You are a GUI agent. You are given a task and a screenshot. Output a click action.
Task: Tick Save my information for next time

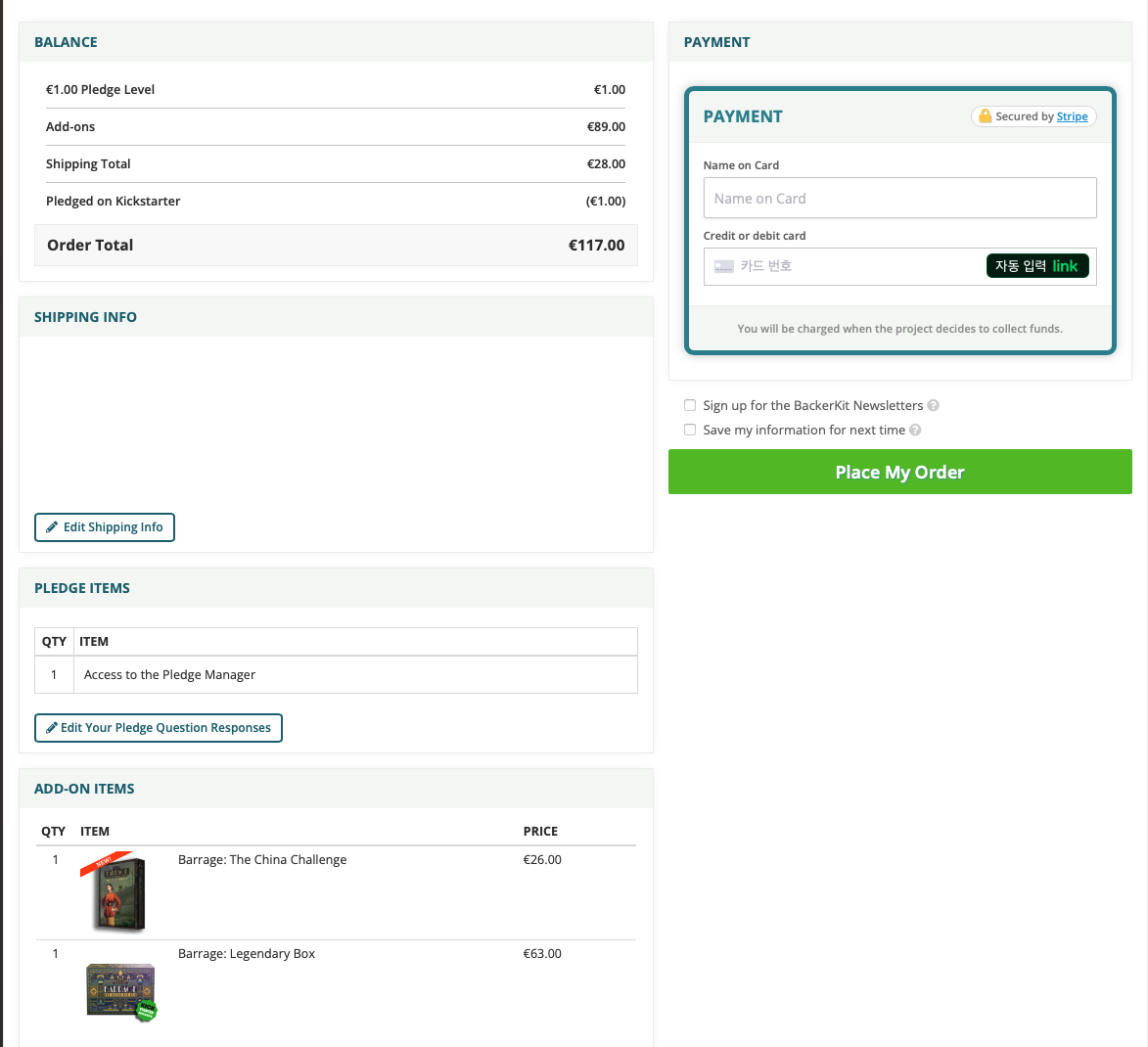click(x=690, y=430)
